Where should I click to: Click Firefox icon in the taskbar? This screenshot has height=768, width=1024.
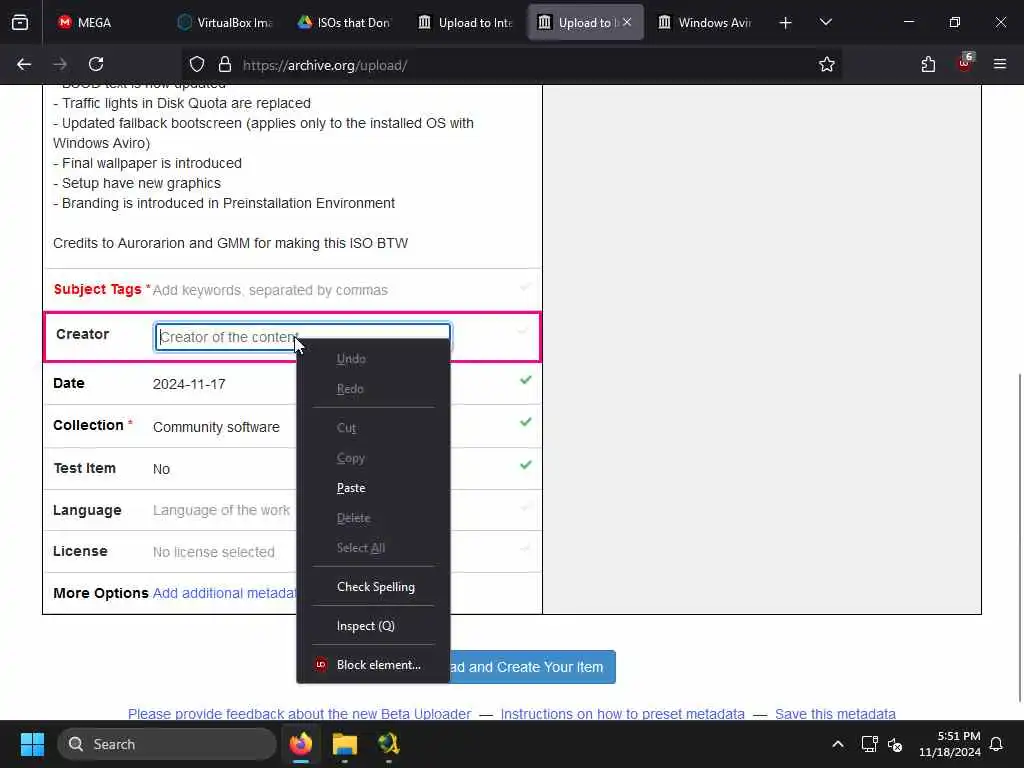(x=301, y=744)
